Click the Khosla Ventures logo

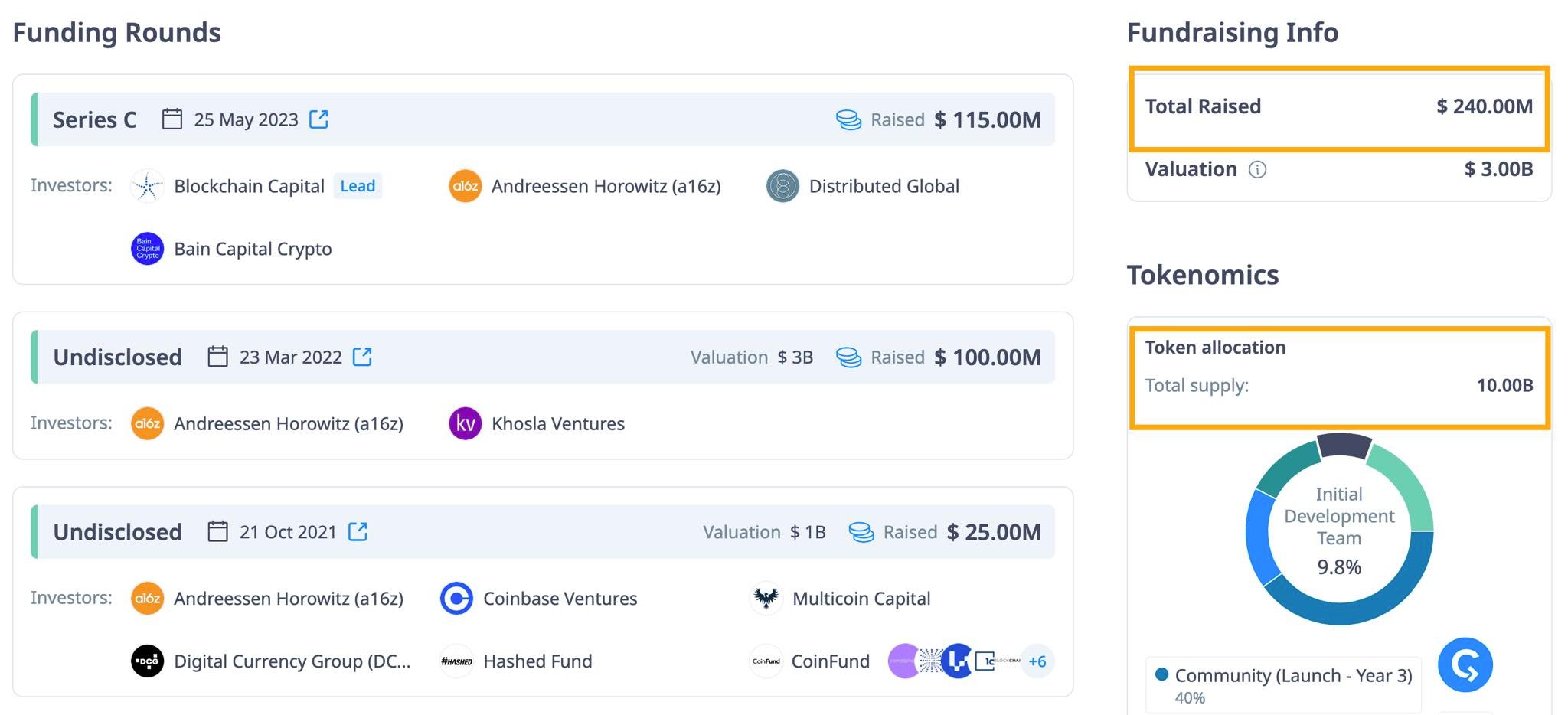pos(465,423)
